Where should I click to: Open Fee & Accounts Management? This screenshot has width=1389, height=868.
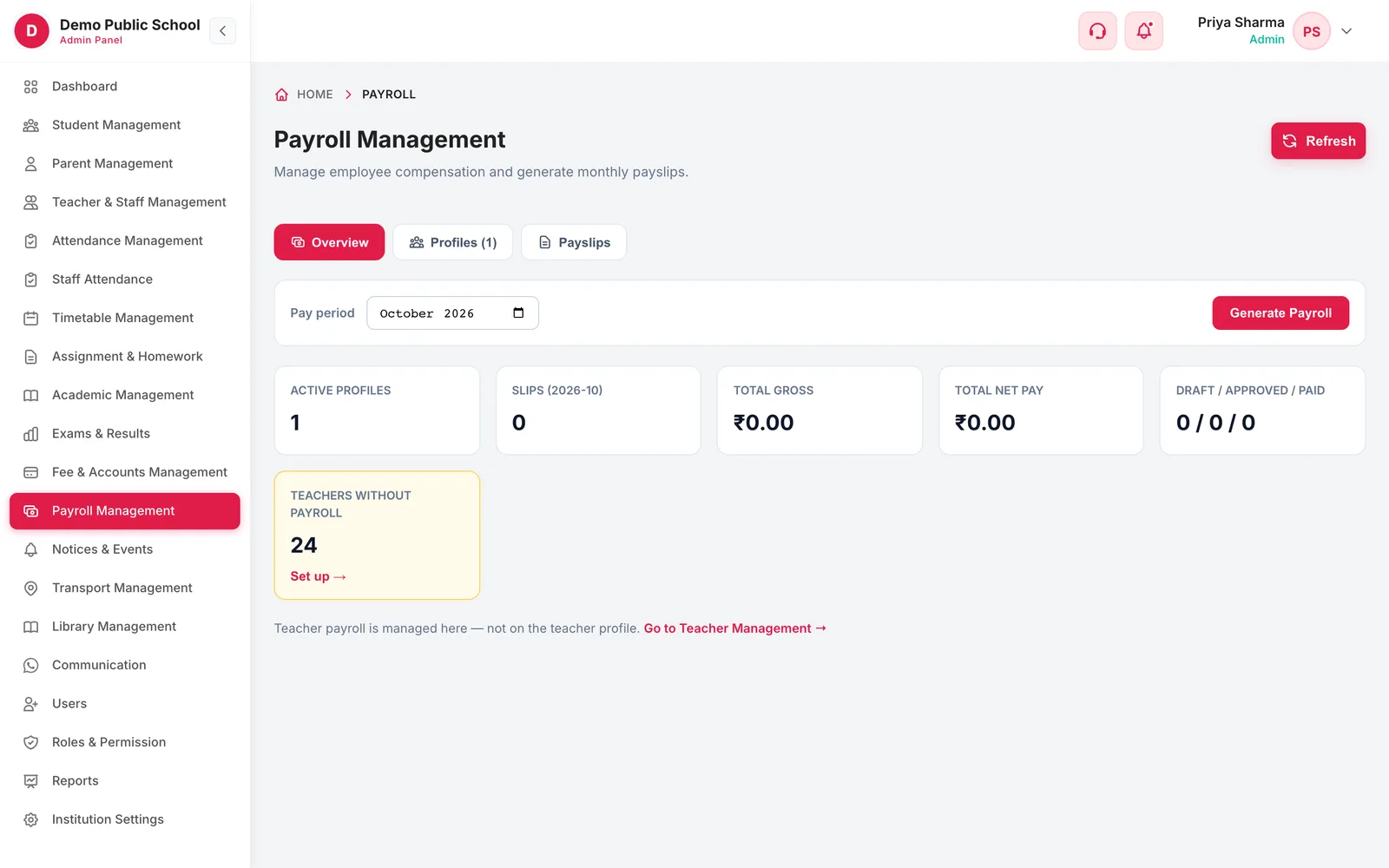point(125,472)
